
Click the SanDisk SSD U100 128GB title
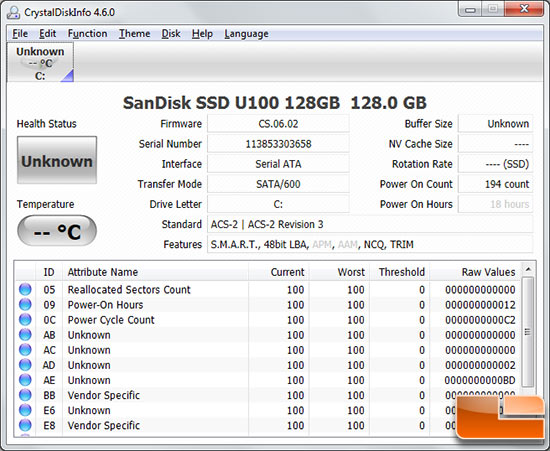(x=275, y=103)
